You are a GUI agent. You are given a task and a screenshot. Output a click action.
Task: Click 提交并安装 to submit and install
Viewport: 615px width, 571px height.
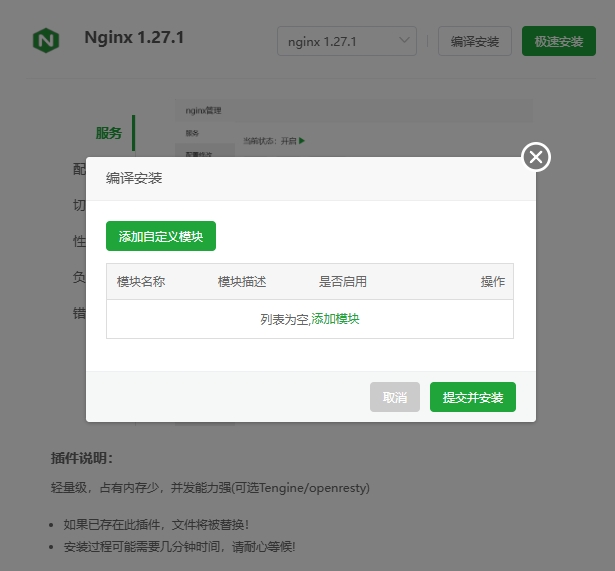(473, 397)
